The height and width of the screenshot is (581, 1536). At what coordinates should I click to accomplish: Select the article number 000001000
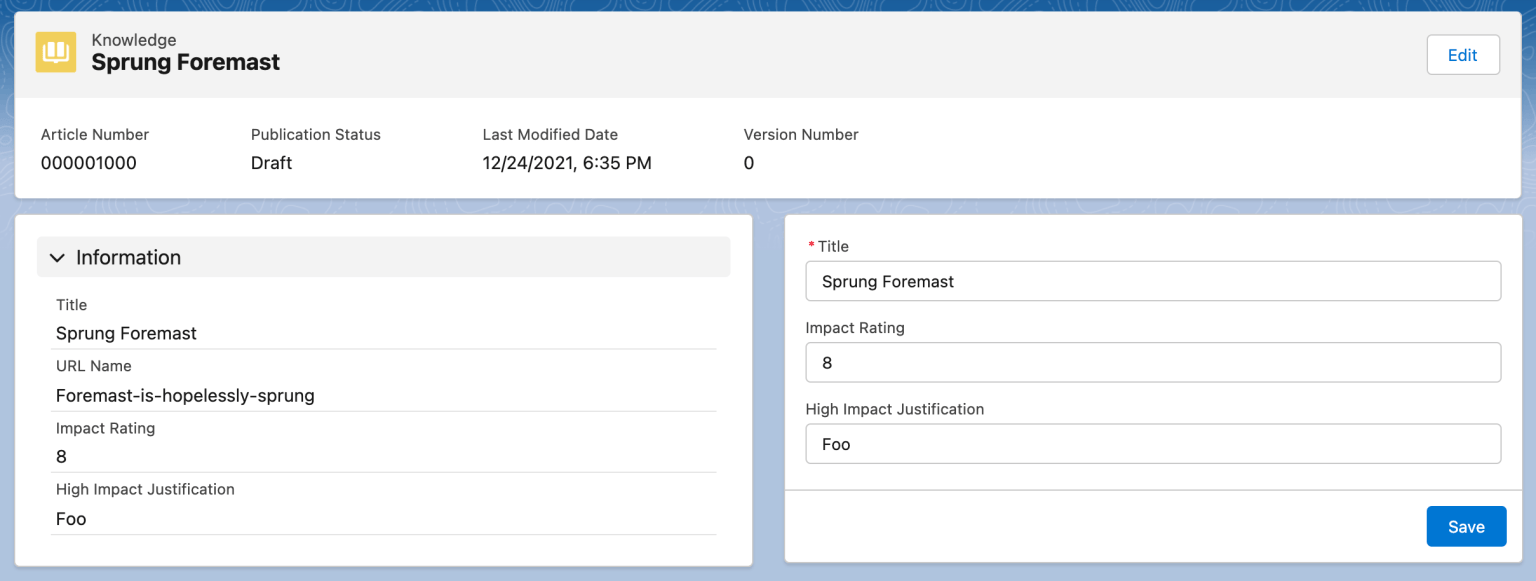click(x=89, y=163)
